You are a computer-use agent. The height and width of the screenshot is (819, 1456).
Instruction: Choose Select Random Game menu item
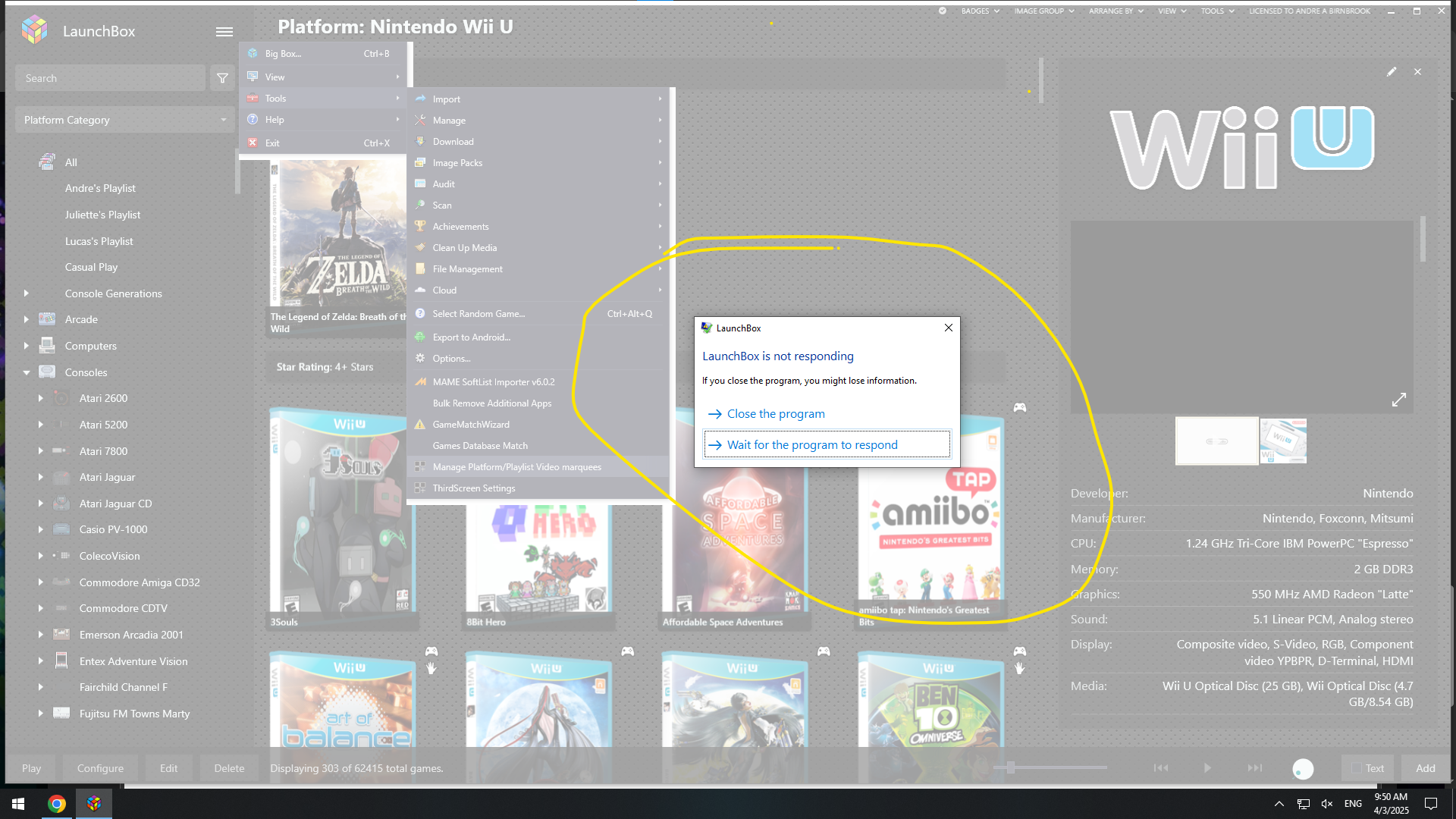[x=538, y=314]
